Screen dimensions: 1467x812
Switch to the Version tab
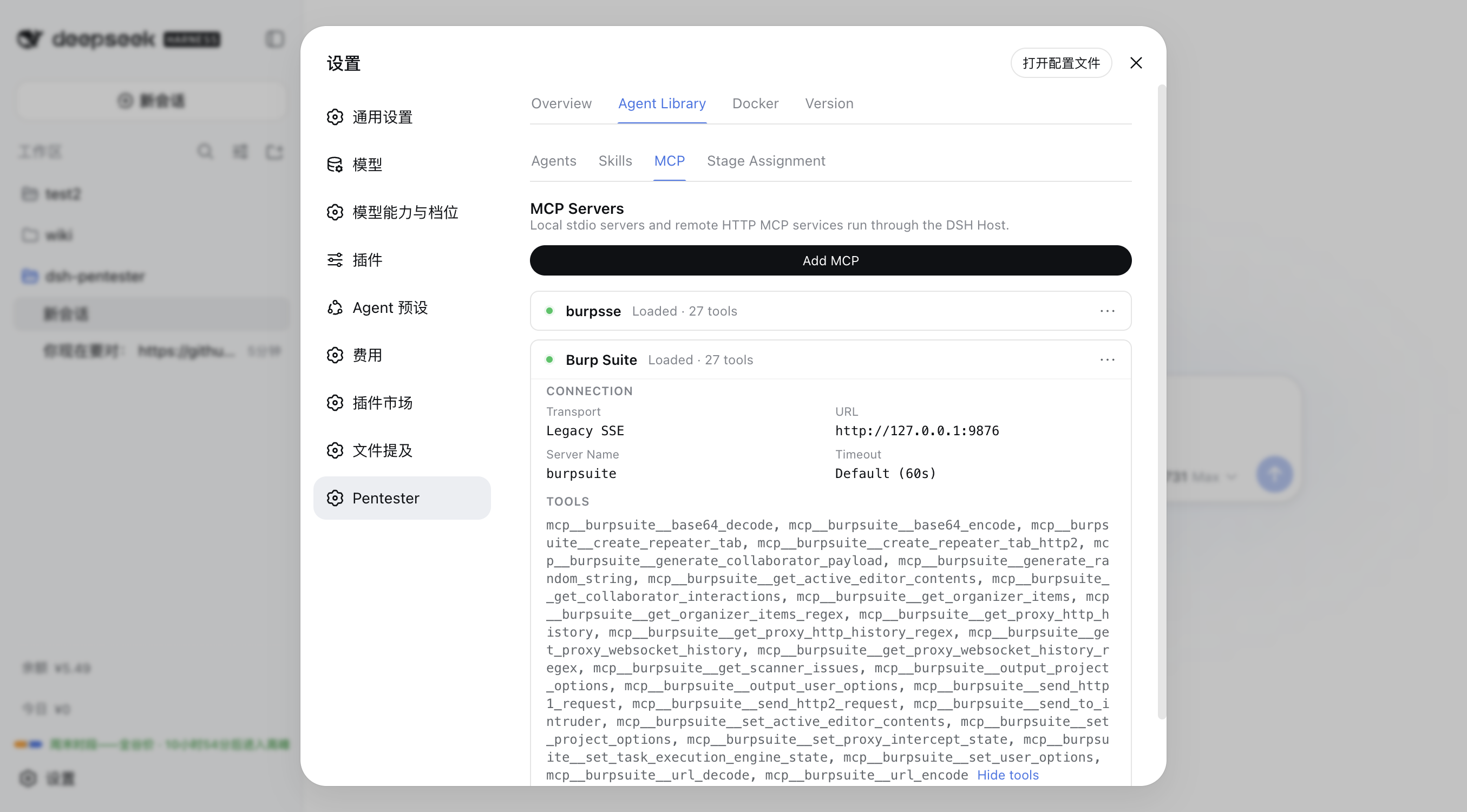pos(829,103)
